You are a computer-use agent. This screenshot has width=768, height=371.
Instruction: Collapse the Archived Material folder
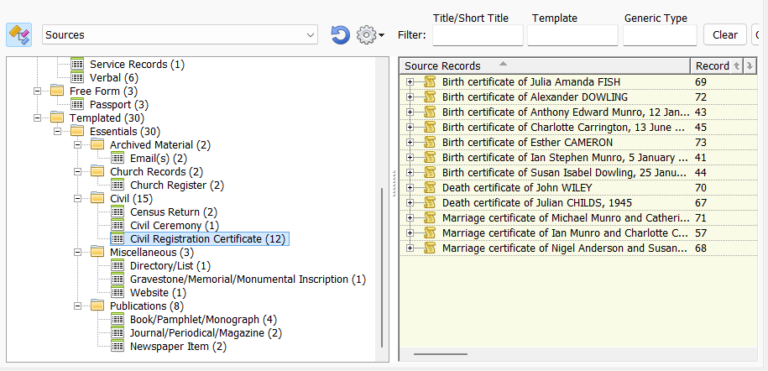77,145
